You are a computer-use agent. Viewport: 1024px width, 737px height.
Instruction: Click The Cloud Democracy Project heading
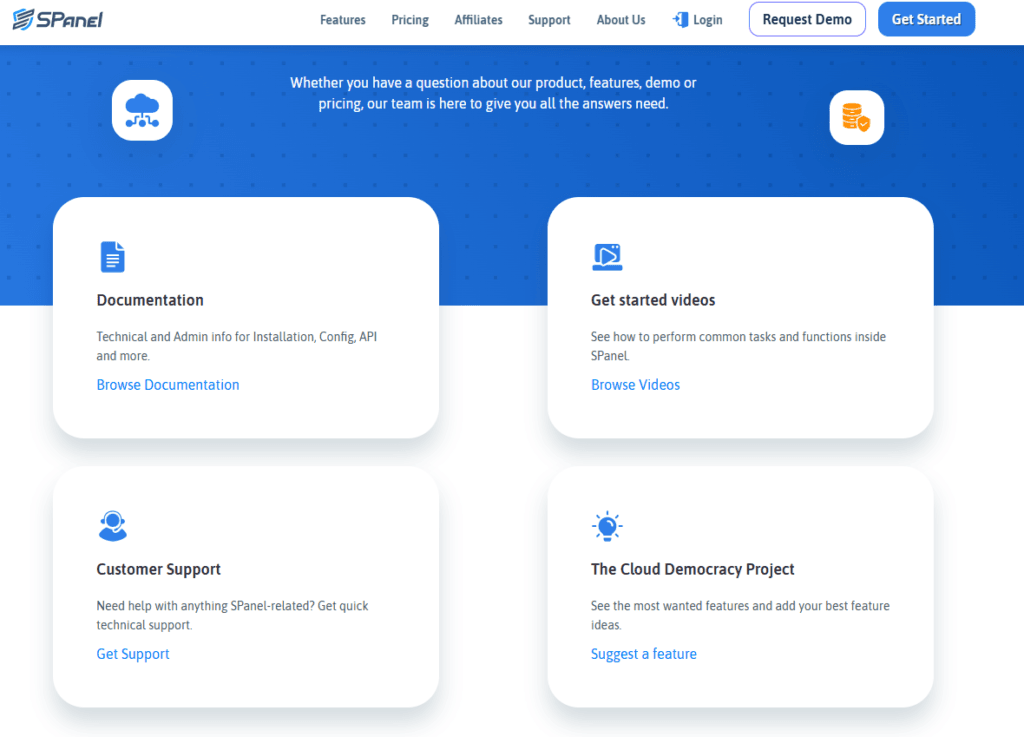(692, 569)
